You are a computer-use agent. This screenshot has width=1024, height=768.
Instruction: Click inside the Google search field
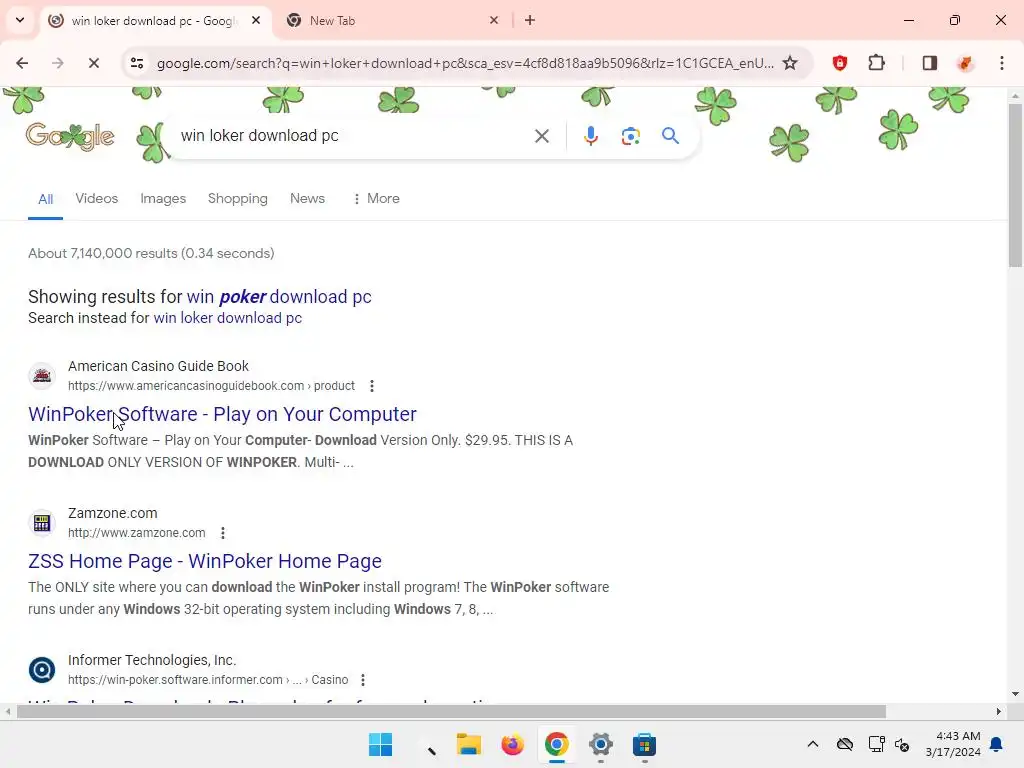pyautogui.click(x=353, y=136)
